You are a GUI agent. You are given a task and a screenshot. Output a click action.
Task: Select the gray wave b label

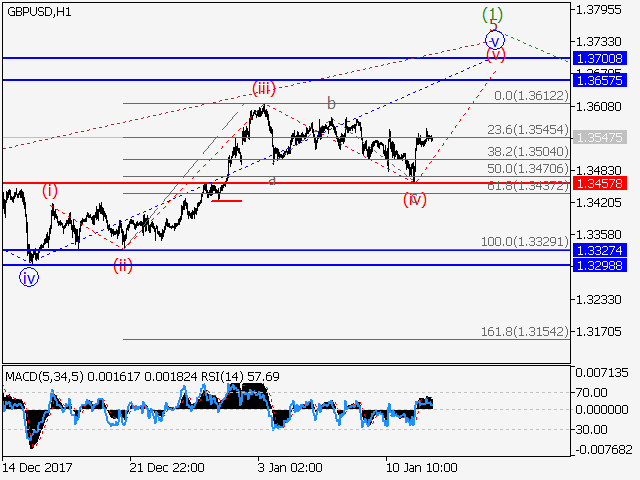(331, 103)
